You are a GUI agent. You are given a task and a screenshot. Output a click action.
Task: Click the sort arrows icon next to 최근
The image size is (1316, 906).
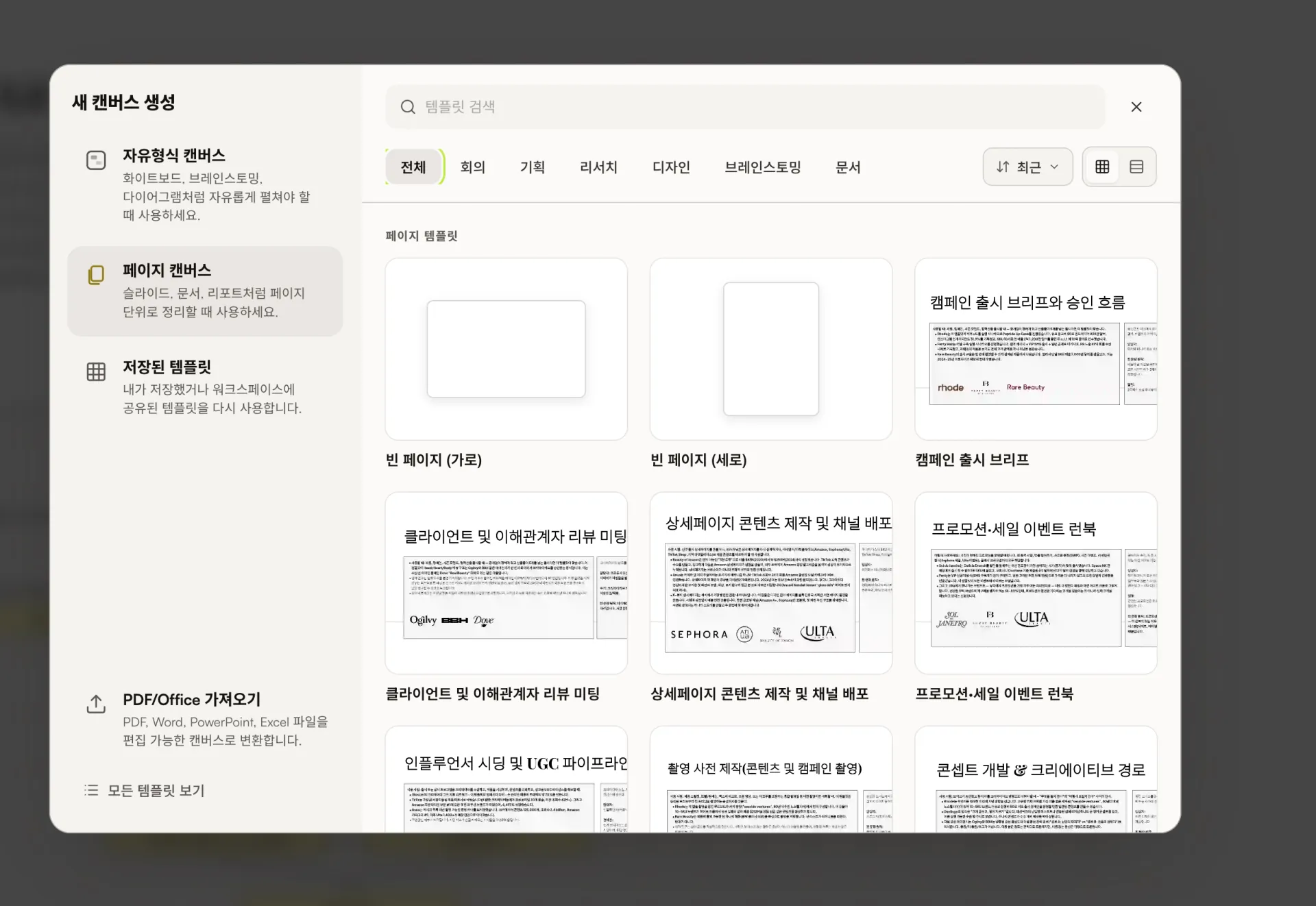[x=1003, y=167]
